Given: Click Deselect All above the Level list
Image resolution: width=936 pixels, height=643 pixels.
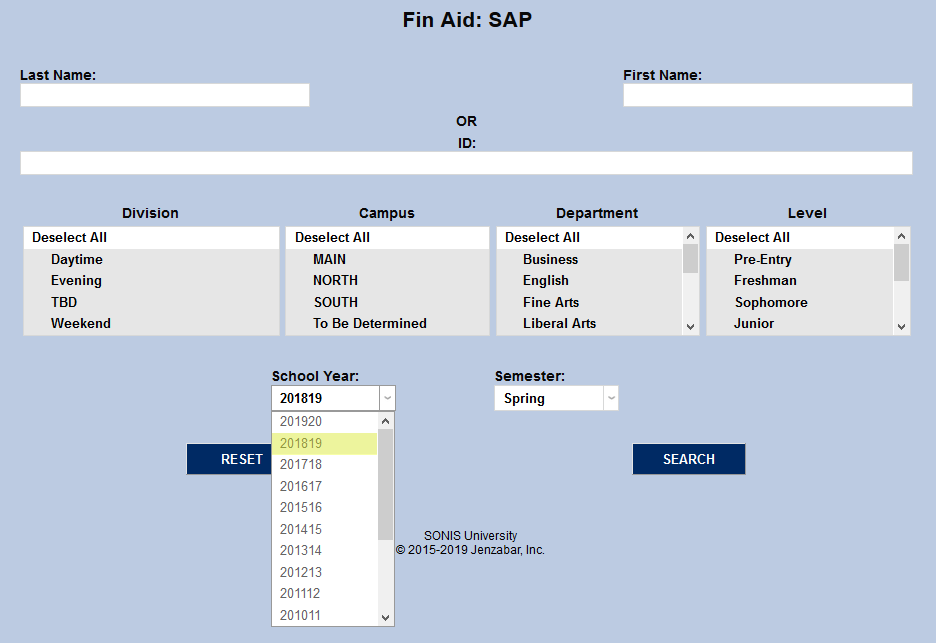Looking at the screenshot, I should [x=751, y=237].
